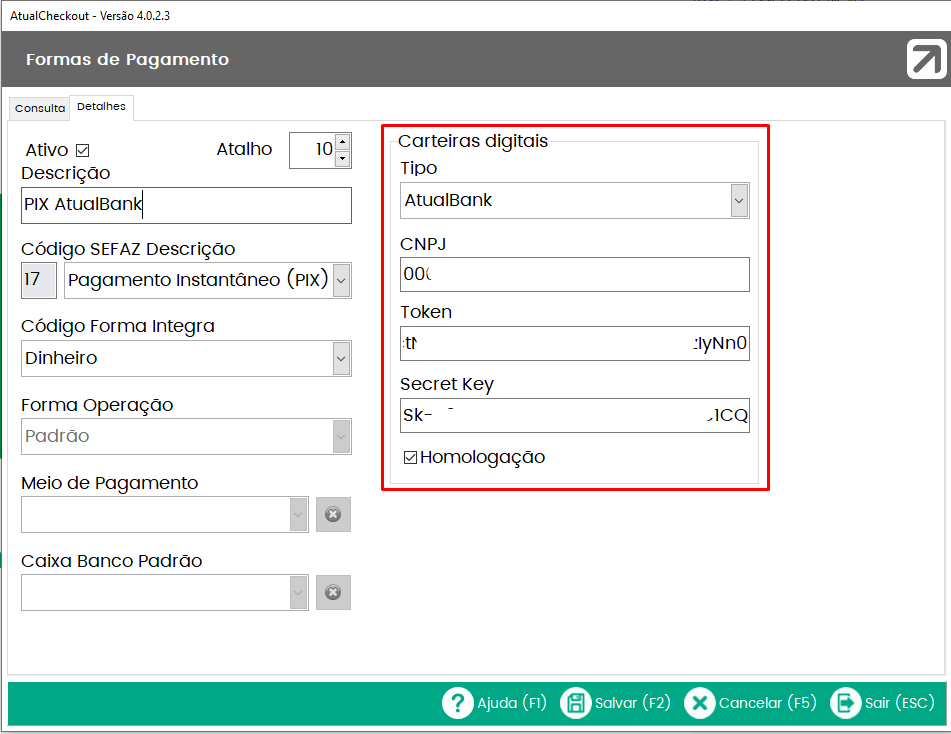The height and width of the screenshot is (734, 951).
Task: Cancel using the Cancelar (F5) label
Action: (x=767, y=703)
